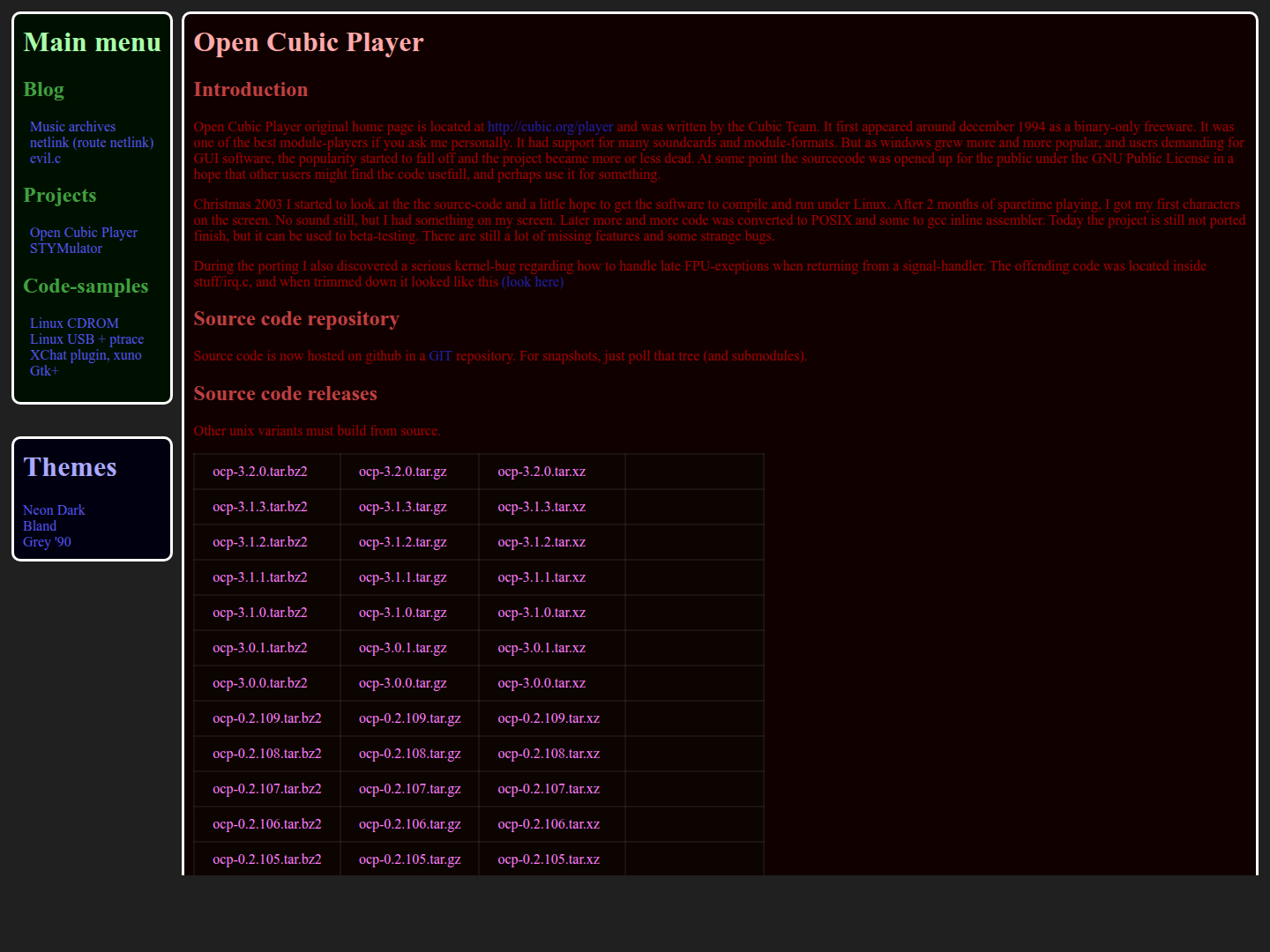Download ocp-0.2.107.tar.bz2
This screenshot has height=952, width=1270.
(x=267, y=789)
